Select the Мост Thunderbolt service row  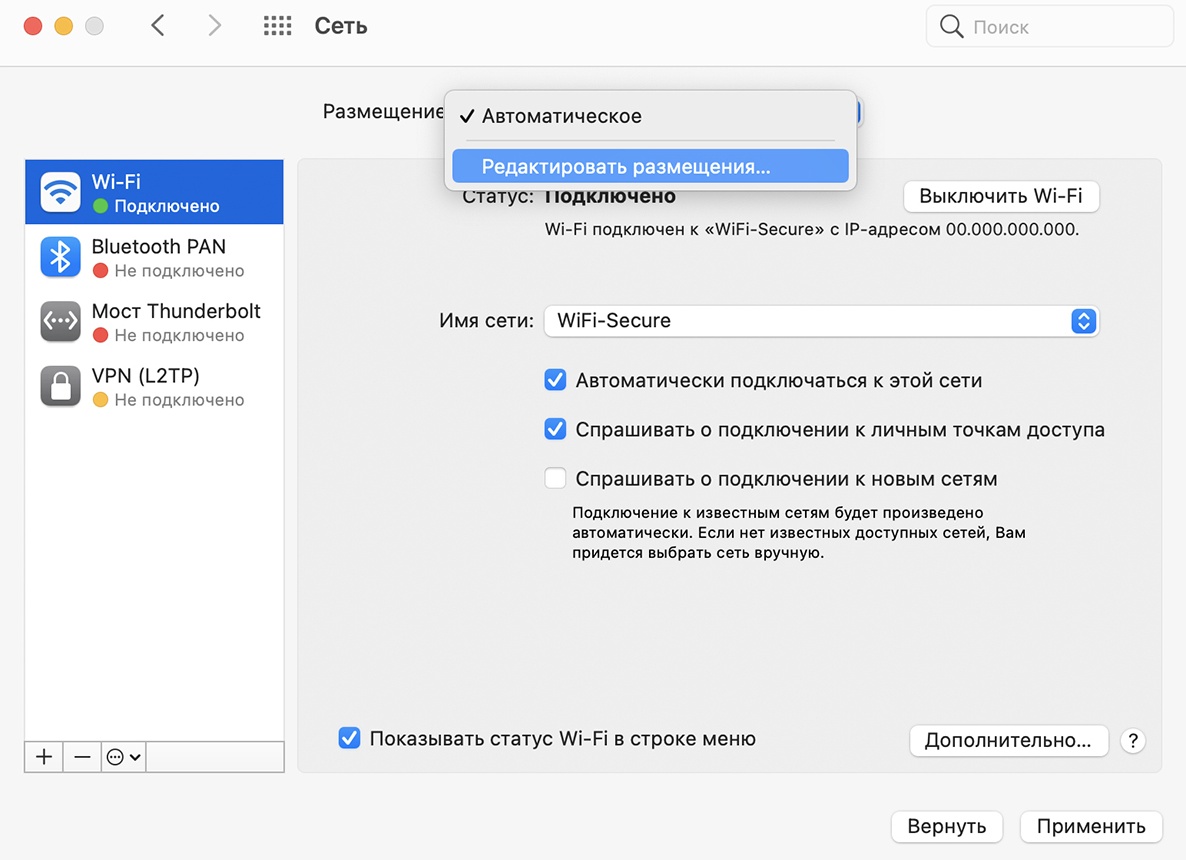pos(154,321)
